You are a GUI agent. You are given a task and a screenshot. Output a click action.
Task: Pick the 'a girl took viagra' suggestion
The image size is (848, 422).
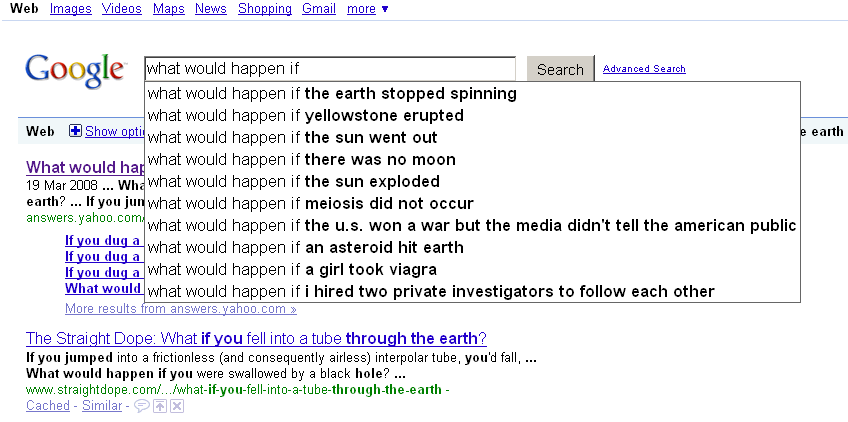point(472,269)
